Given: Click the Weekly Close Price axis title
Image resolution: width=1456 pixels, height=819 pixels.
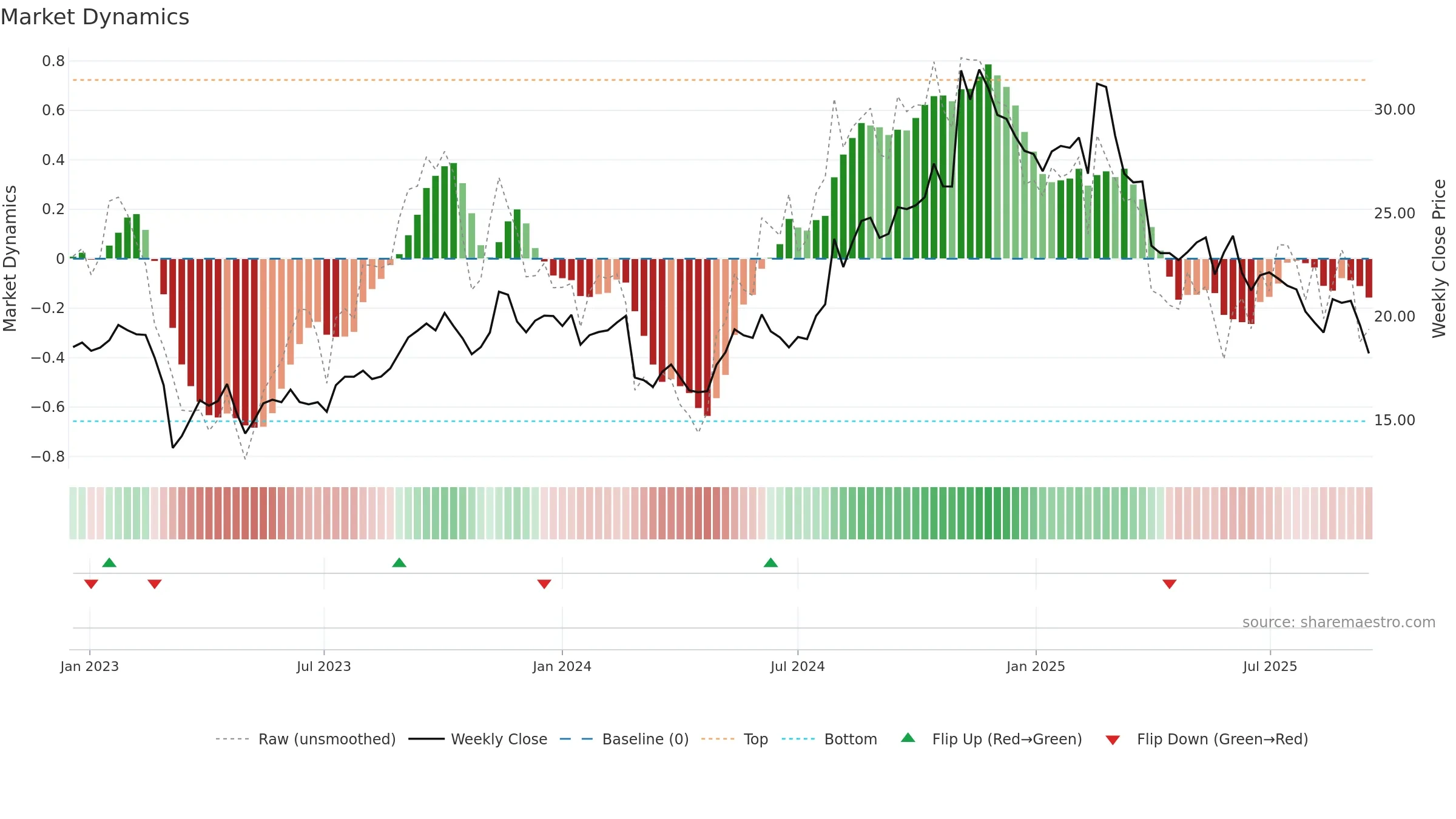Looking at the screenshot, I should pos(1439,258).
